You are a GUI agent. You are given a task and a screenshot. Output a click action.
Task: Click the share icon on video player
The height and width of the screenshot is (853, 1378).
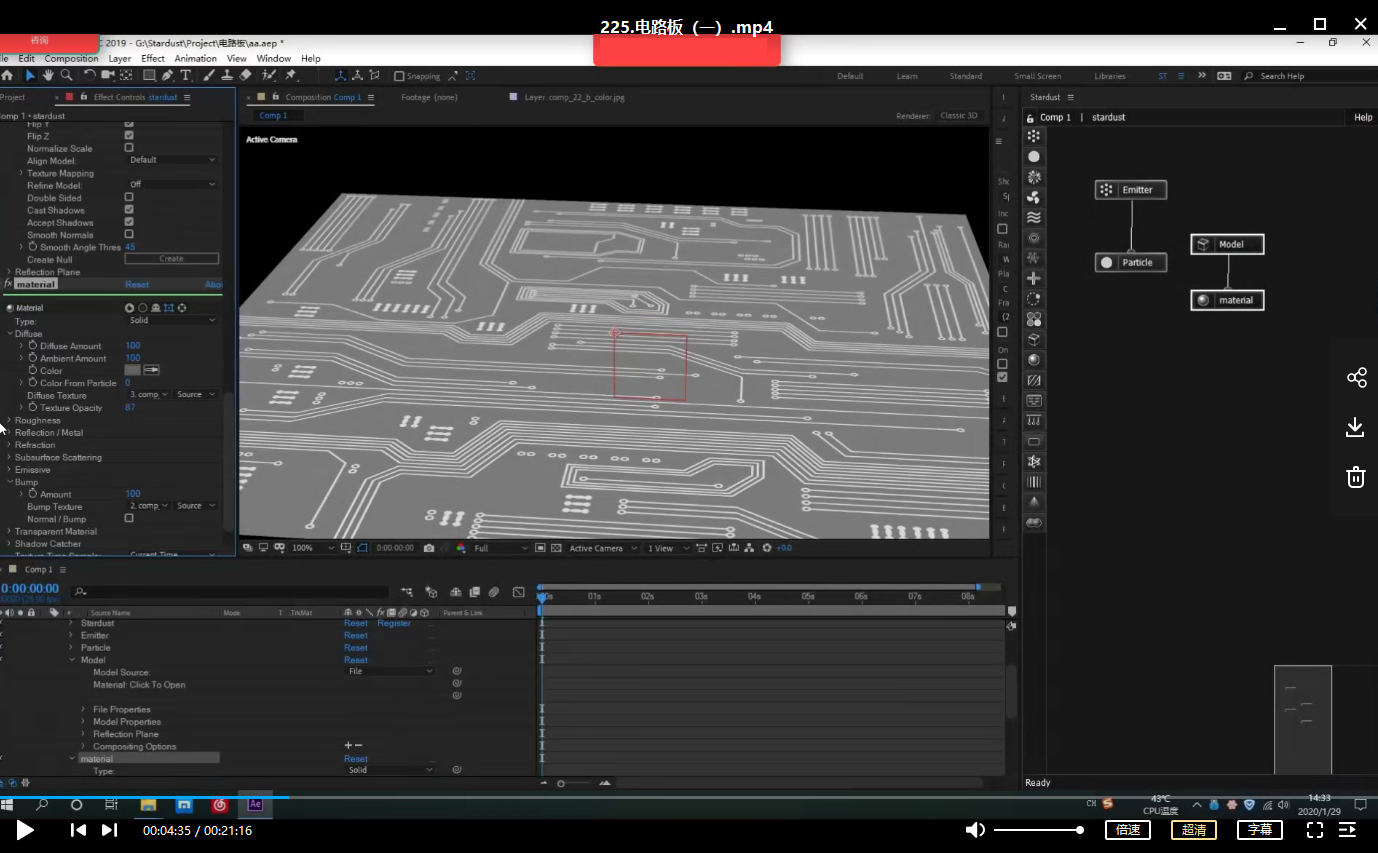(1356, 377)
